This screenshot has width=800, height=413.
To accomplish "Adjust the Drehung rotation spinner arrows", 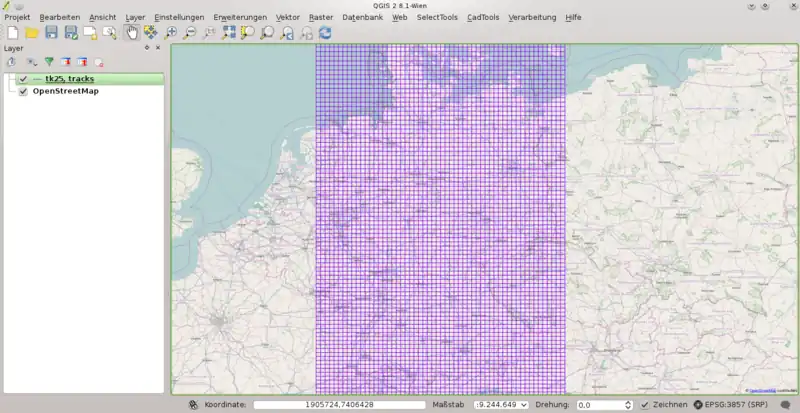I will 627,404.
